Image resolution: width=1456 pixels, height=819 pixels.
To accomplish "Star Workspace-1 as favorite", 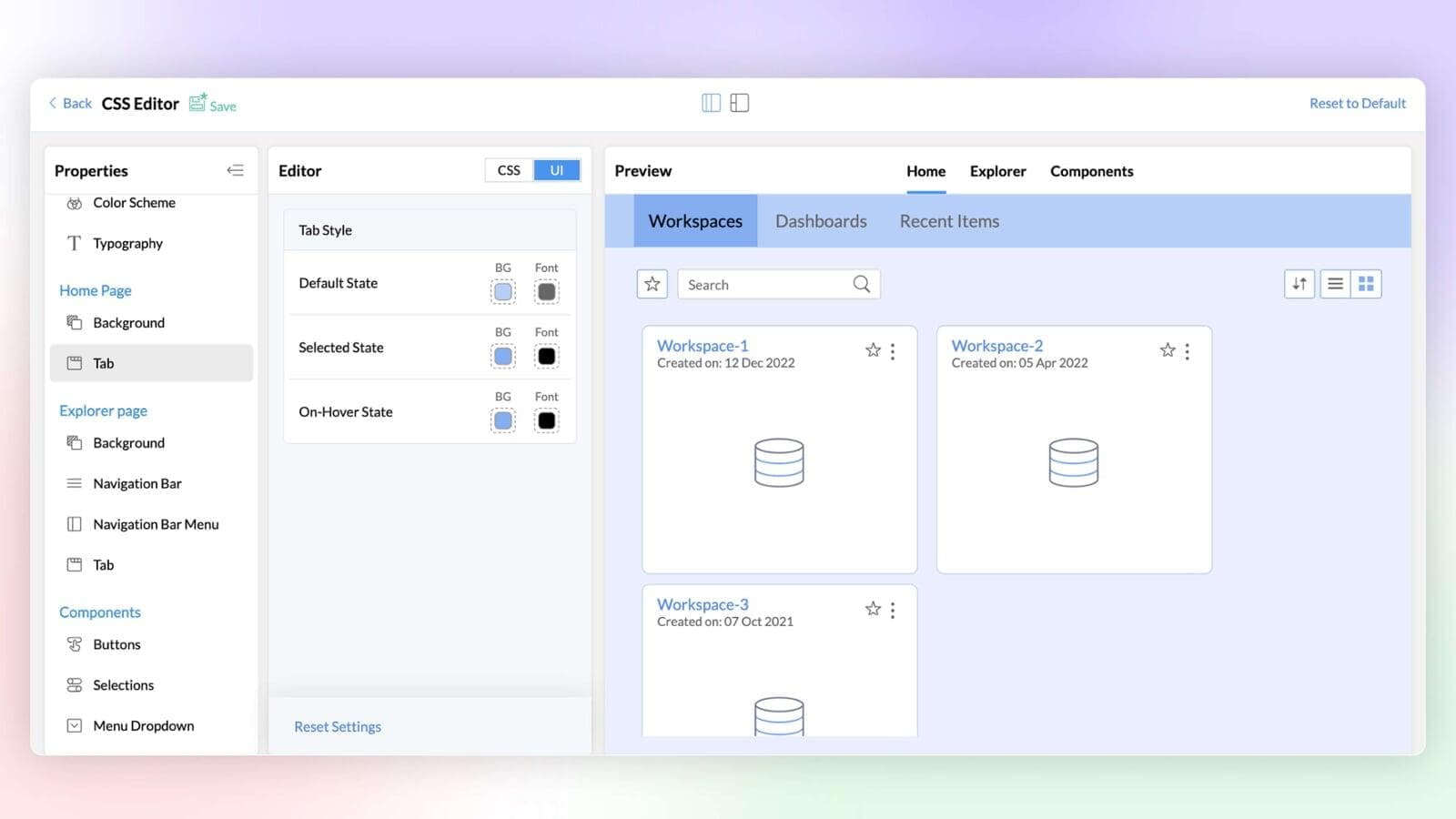I will pyautogui.click(x=873, y=350).
